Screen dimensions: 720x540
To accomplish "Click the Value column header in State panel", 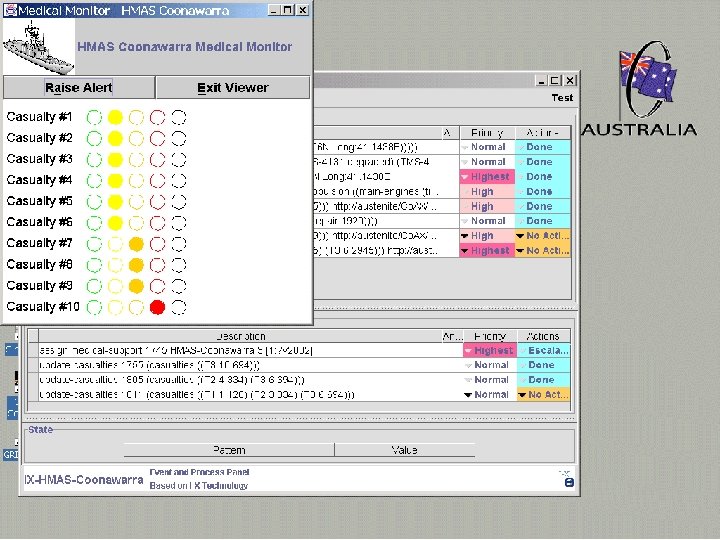I will (405, 450).
